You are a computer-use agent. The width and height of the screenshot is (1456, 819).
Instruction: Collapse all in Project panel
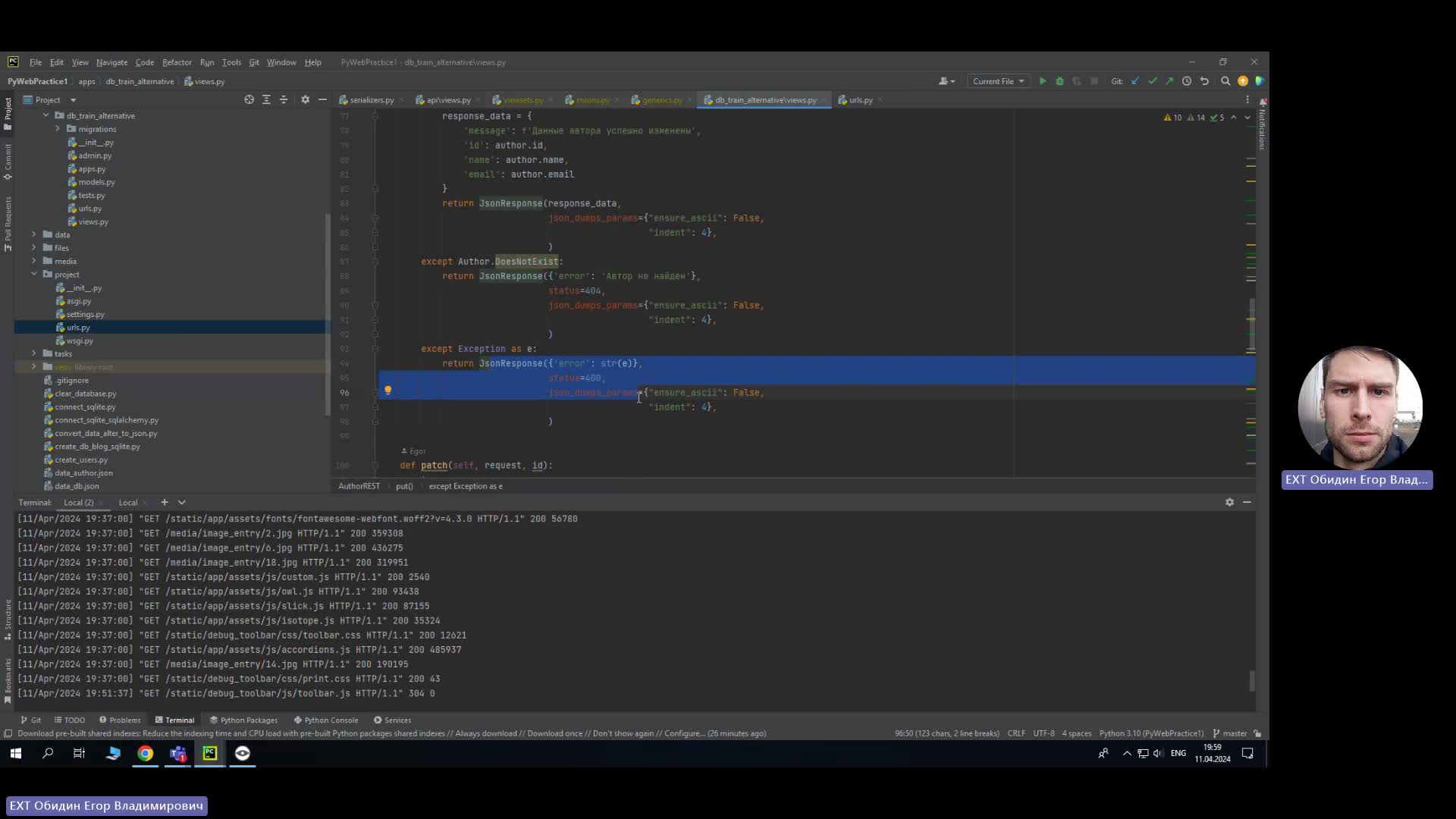[284, 99]
